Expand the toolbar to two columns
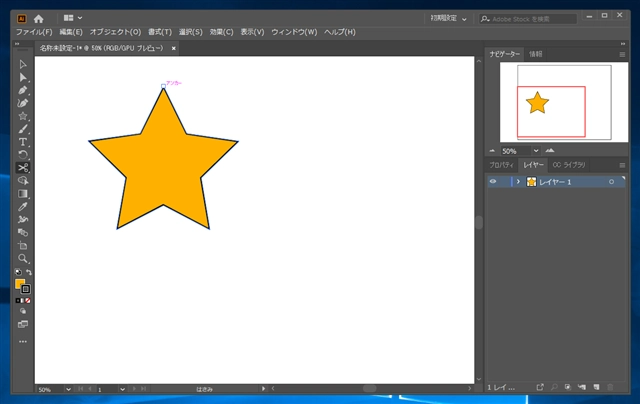 17,44
